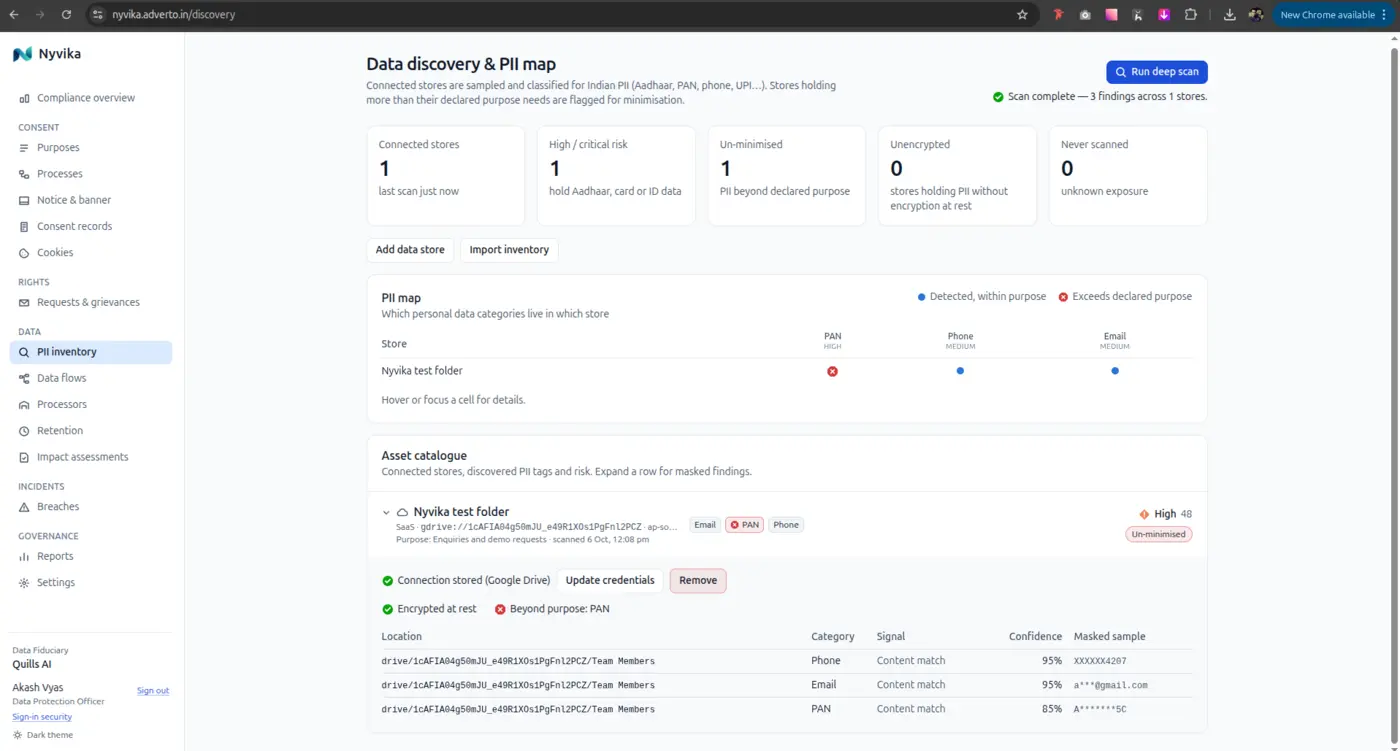
Task: Open Chrome downloads icon
Action: click(1229, 15)
